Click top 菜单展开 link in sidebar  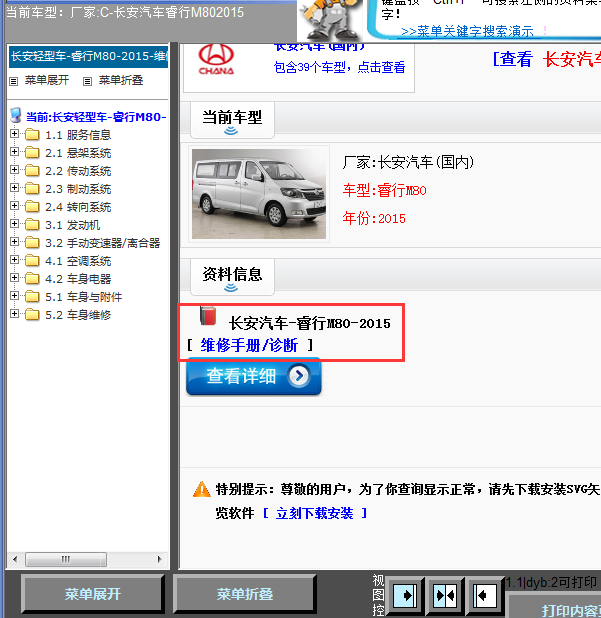click(x=47, y=80)
